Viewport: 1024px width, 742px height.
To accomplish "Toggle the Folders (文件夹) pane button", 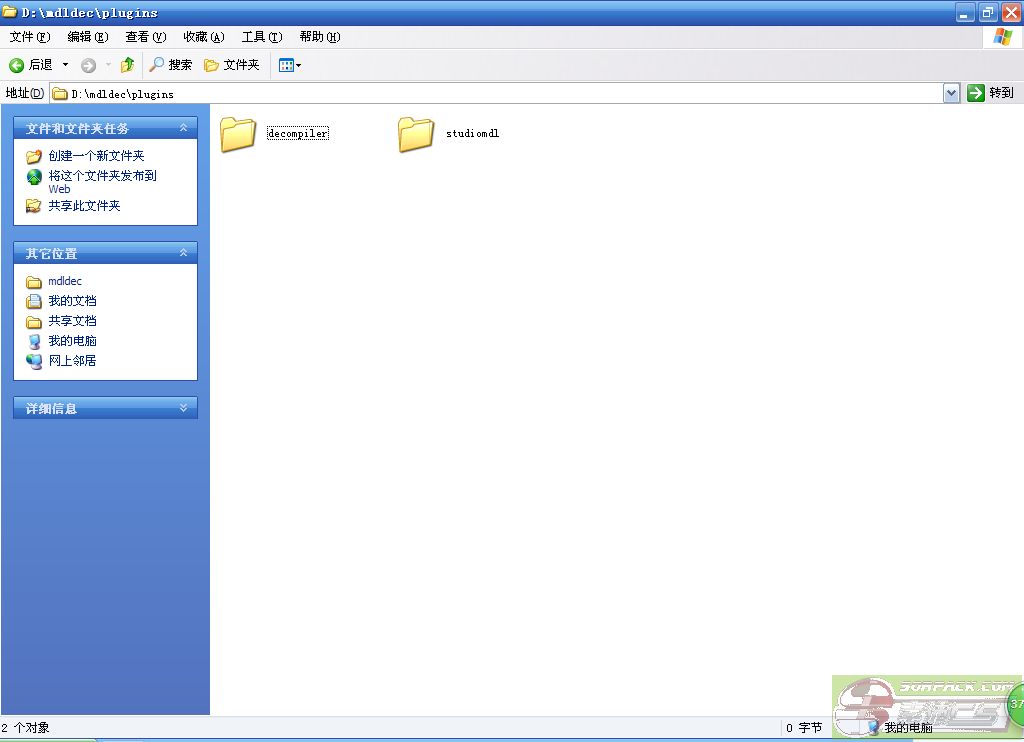I will (x=231, y=65).
